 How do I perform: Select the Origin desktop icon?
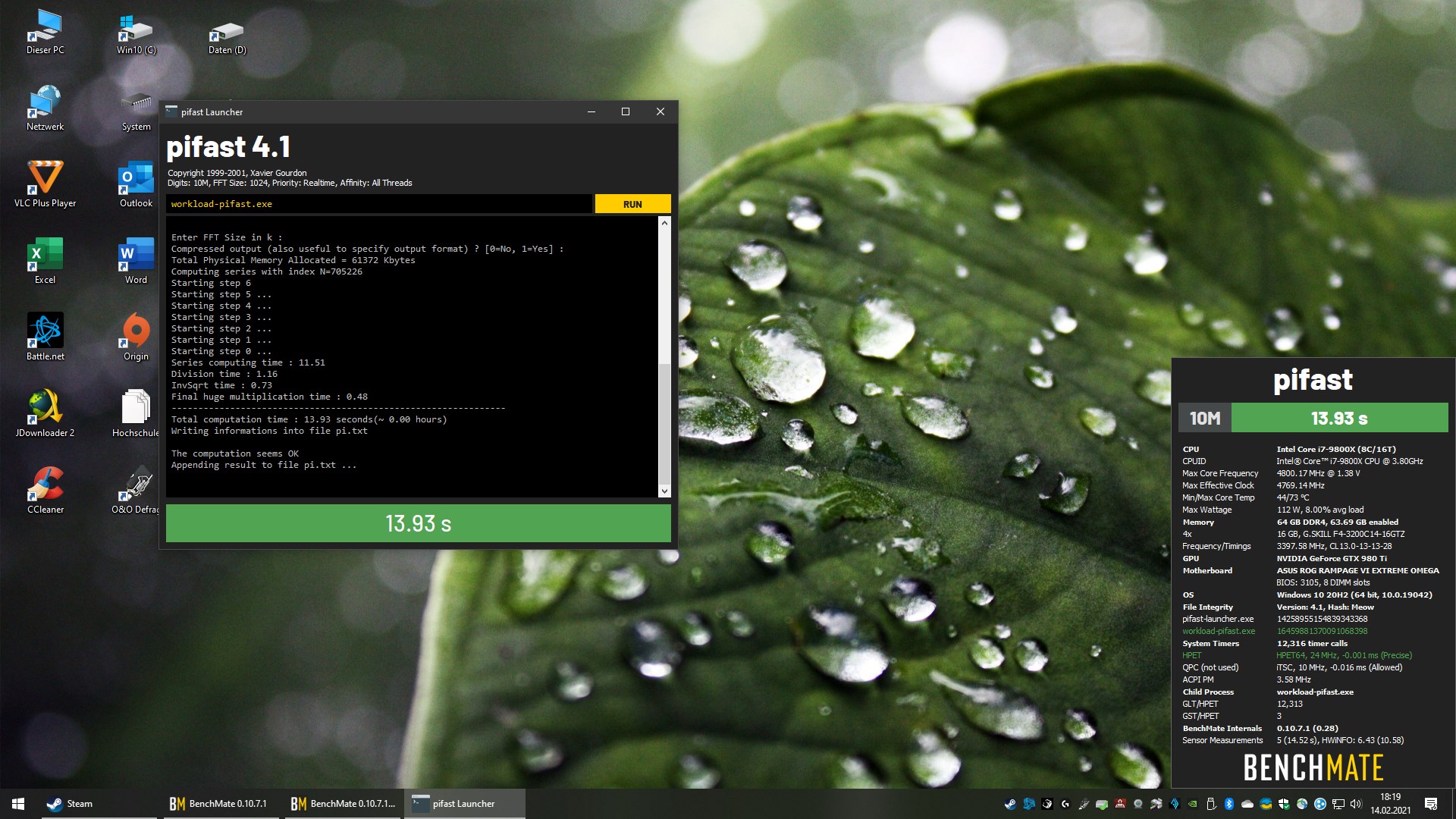[x=136, y=337]
